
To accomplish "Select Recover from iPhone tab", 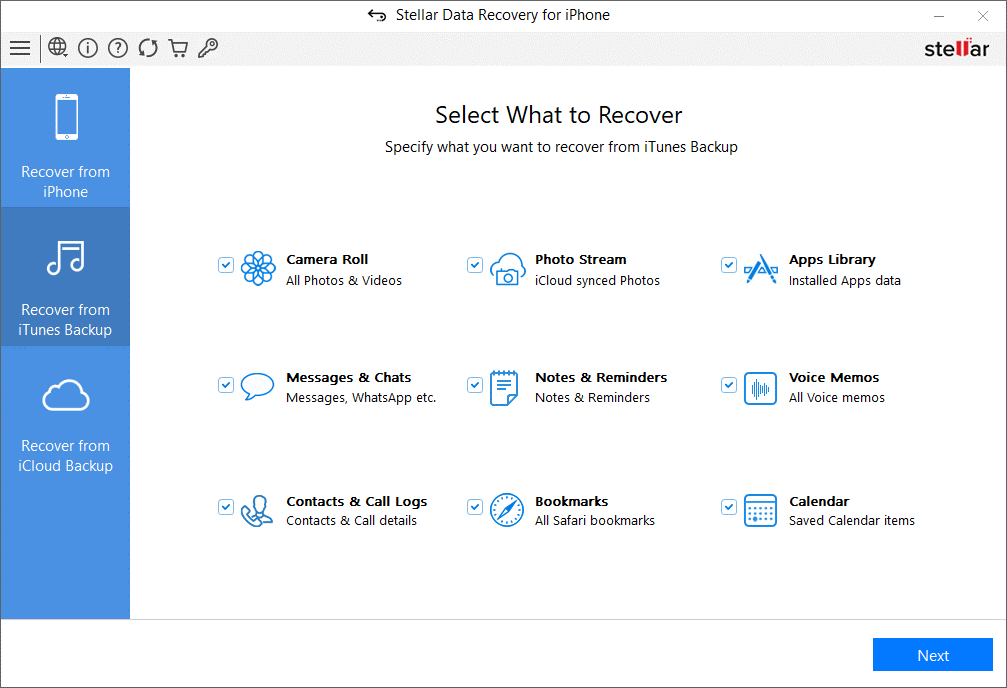I will coord(65,138).
